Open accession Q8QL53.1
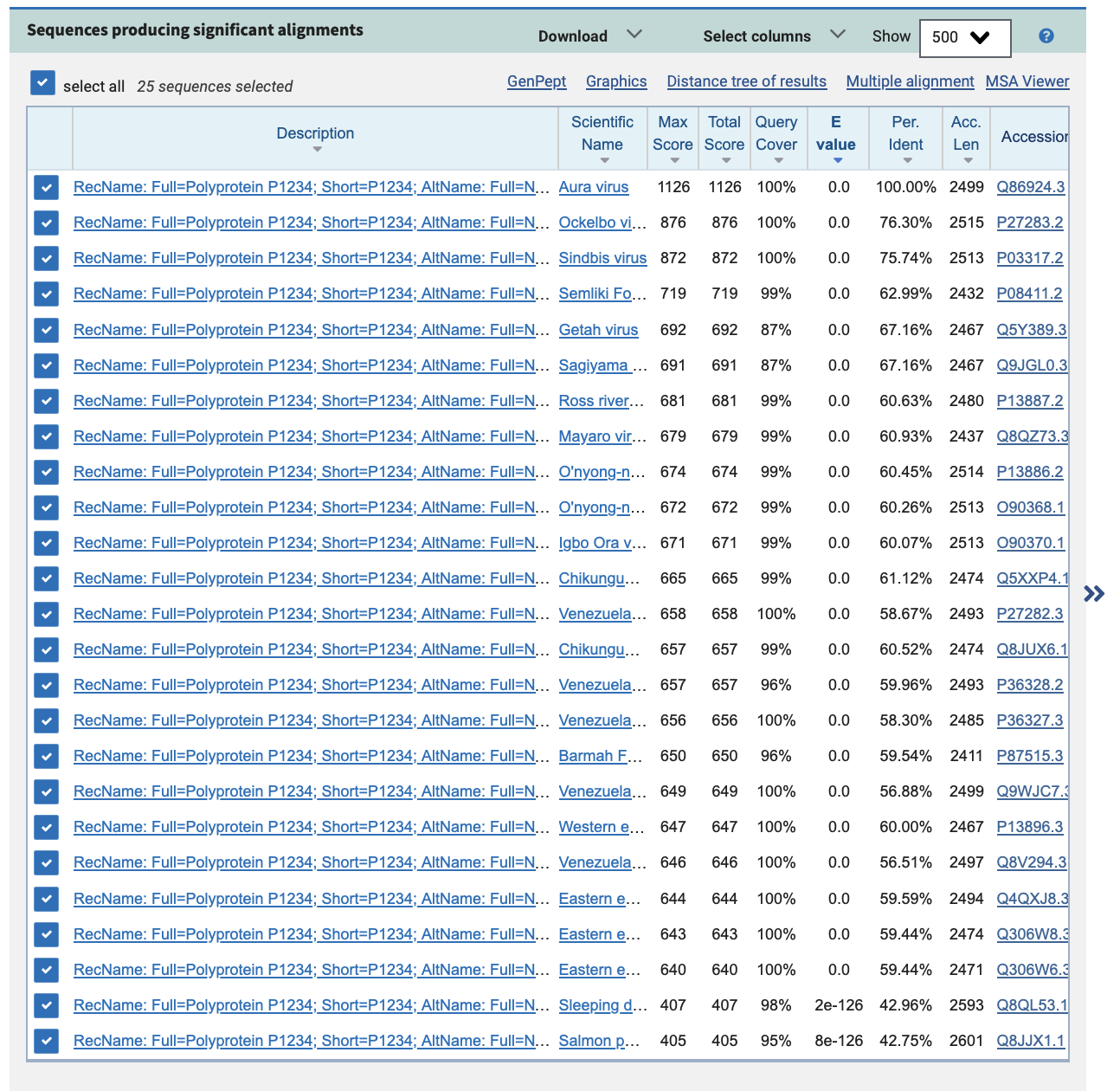The height and width of the screenshot is (1091, 1120). 1032,1005
